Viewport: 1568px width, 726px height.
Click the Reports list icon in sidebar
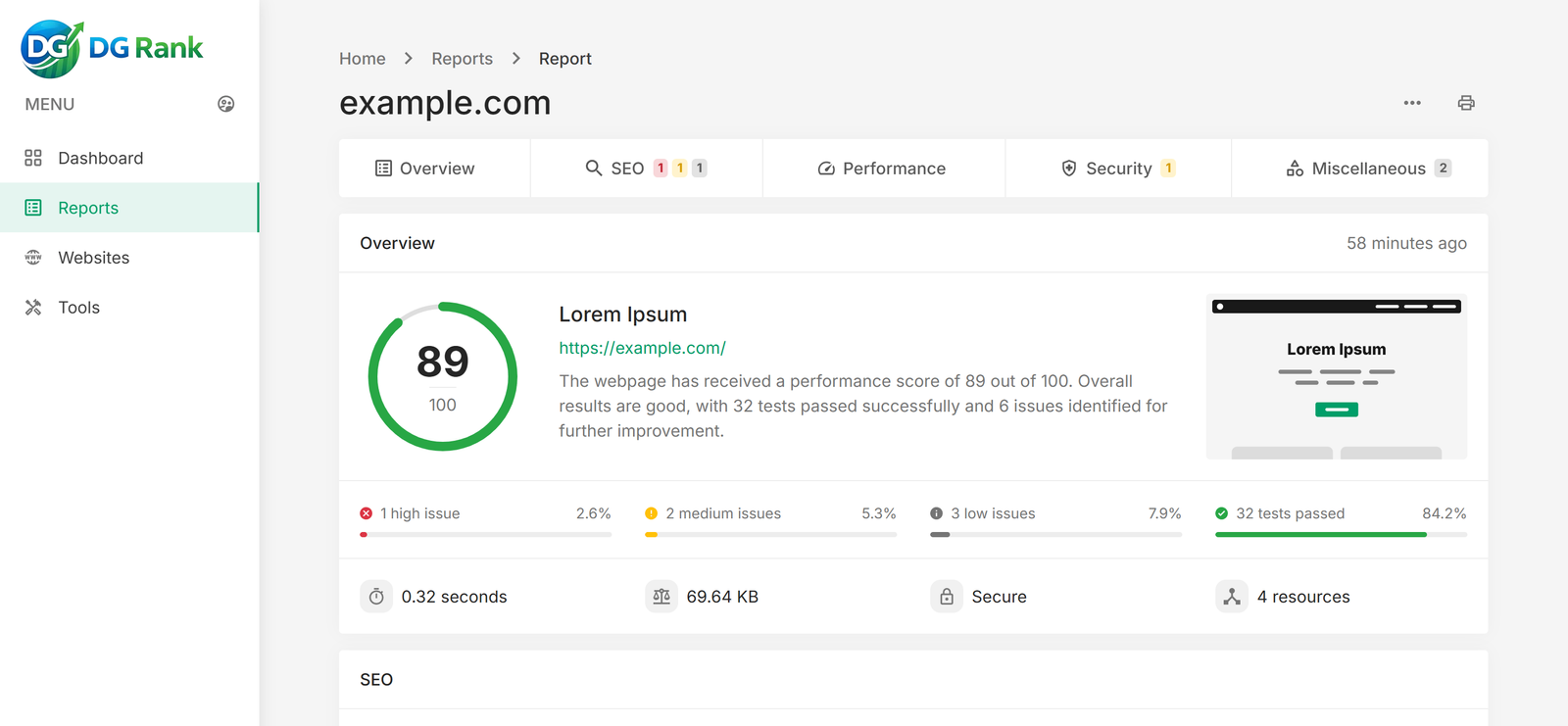click(x=33, y=208)
